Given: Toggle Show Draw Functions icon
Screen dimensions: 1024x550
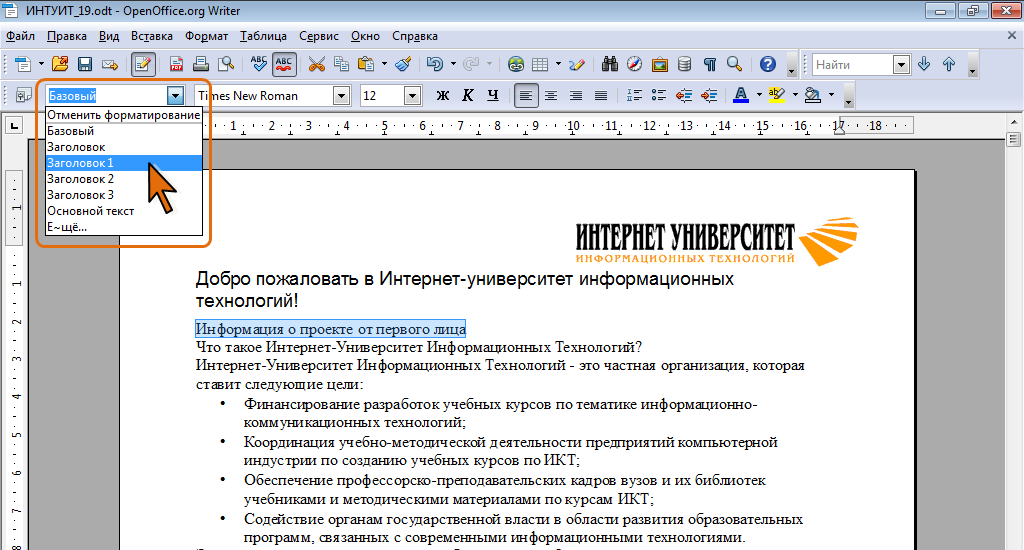Looking at the screenshot, I should pos(577,64).
